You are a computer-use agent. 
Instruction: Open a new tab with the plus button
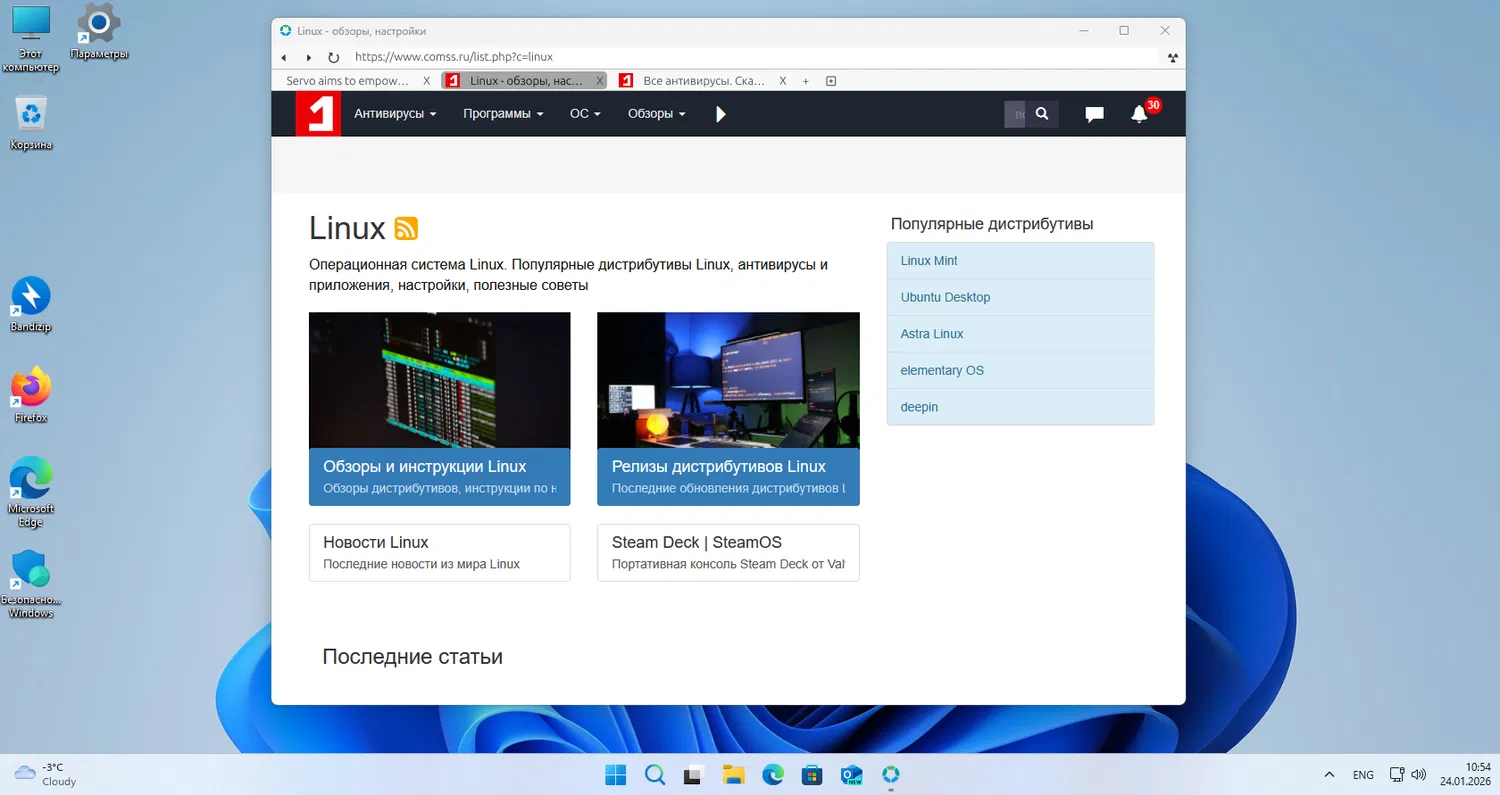pyautogui.click(x=806, y=81)
